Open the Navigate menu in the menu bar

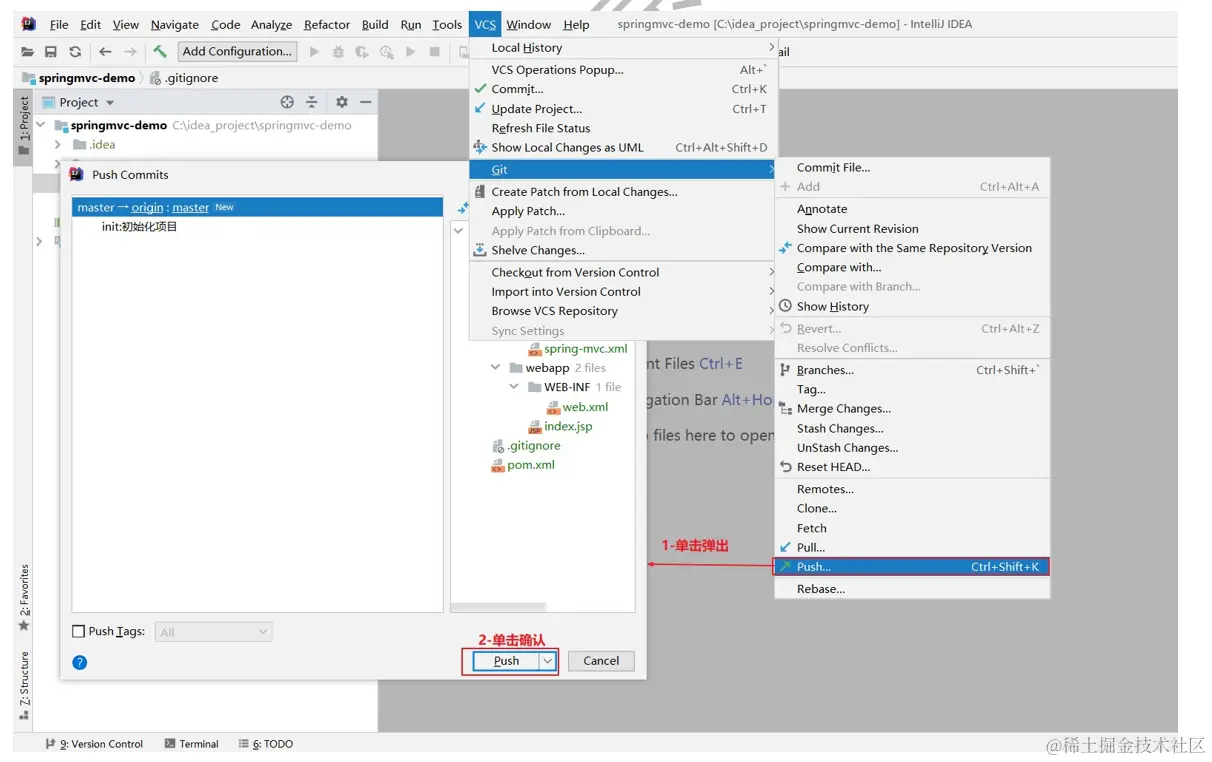tap(175, 25)
